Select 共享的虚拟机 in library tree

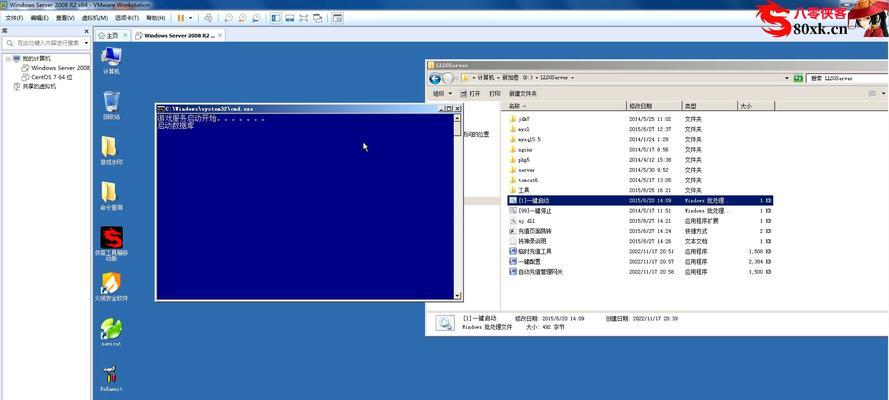click(x=35, y=86)
